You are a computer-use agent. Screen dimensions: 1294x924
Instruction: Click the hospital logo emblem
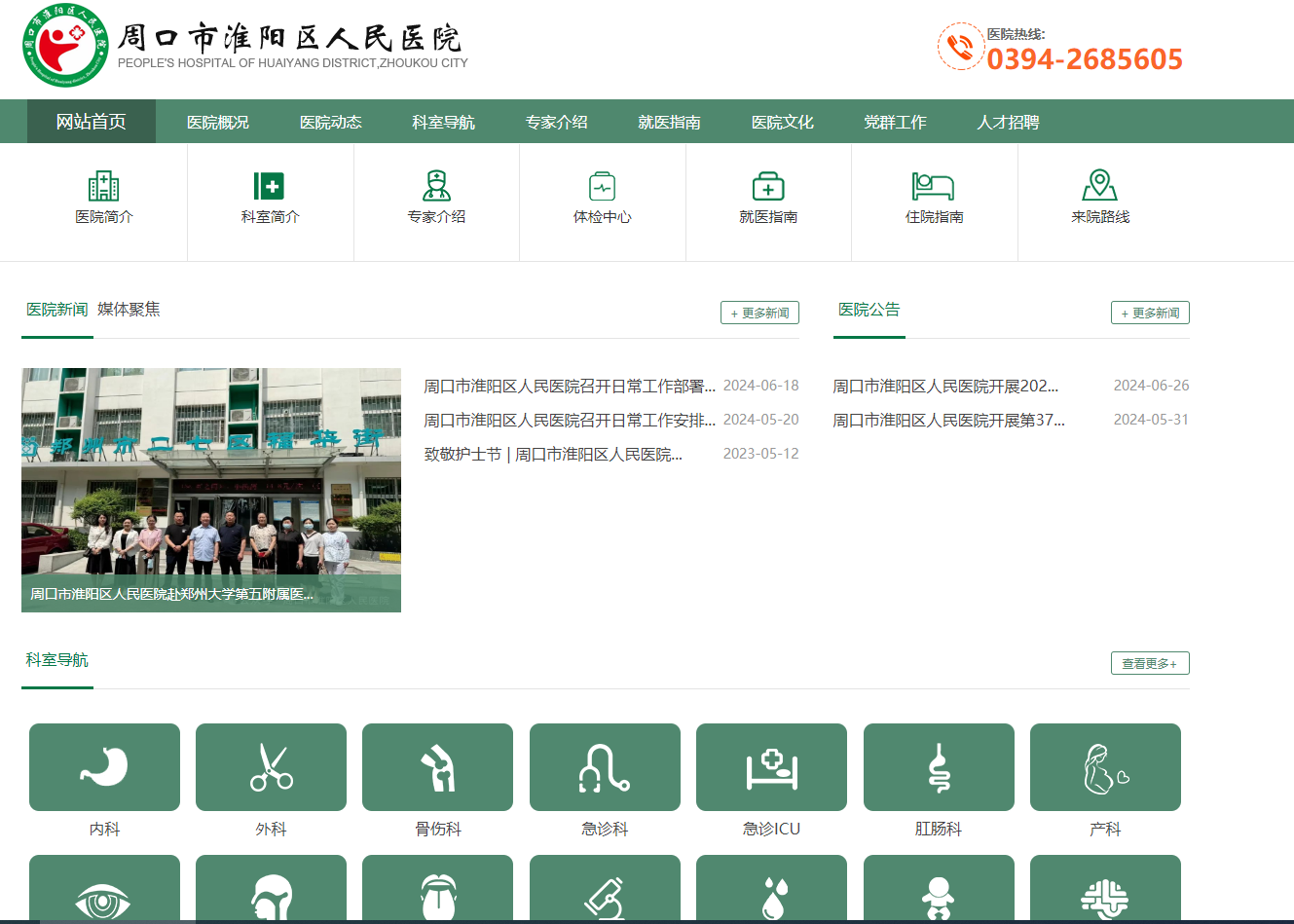tap(65, 46)
